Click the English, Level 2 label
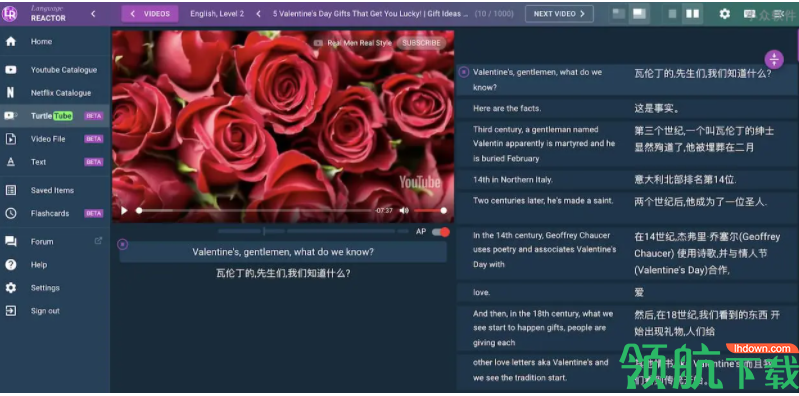 point(217,14)
